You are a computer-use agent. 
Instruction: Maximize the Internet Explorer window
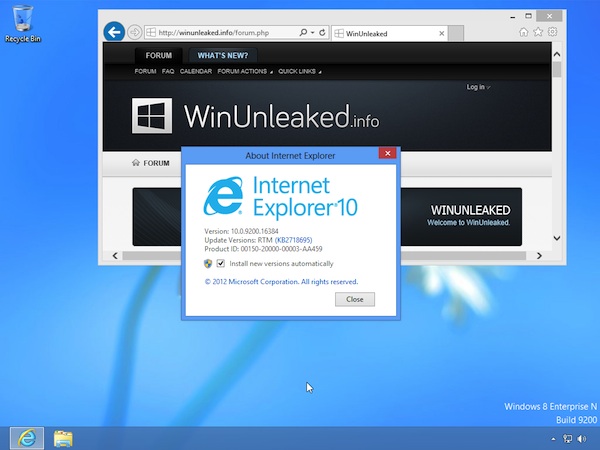pyautogui.click(x=528, y=16)
